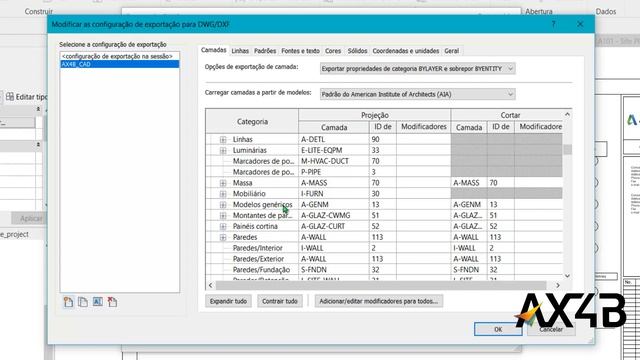Click the A-GLAZ-CURT projection layer cell
The height and width of the screenshot is (360, 640).
333,227
